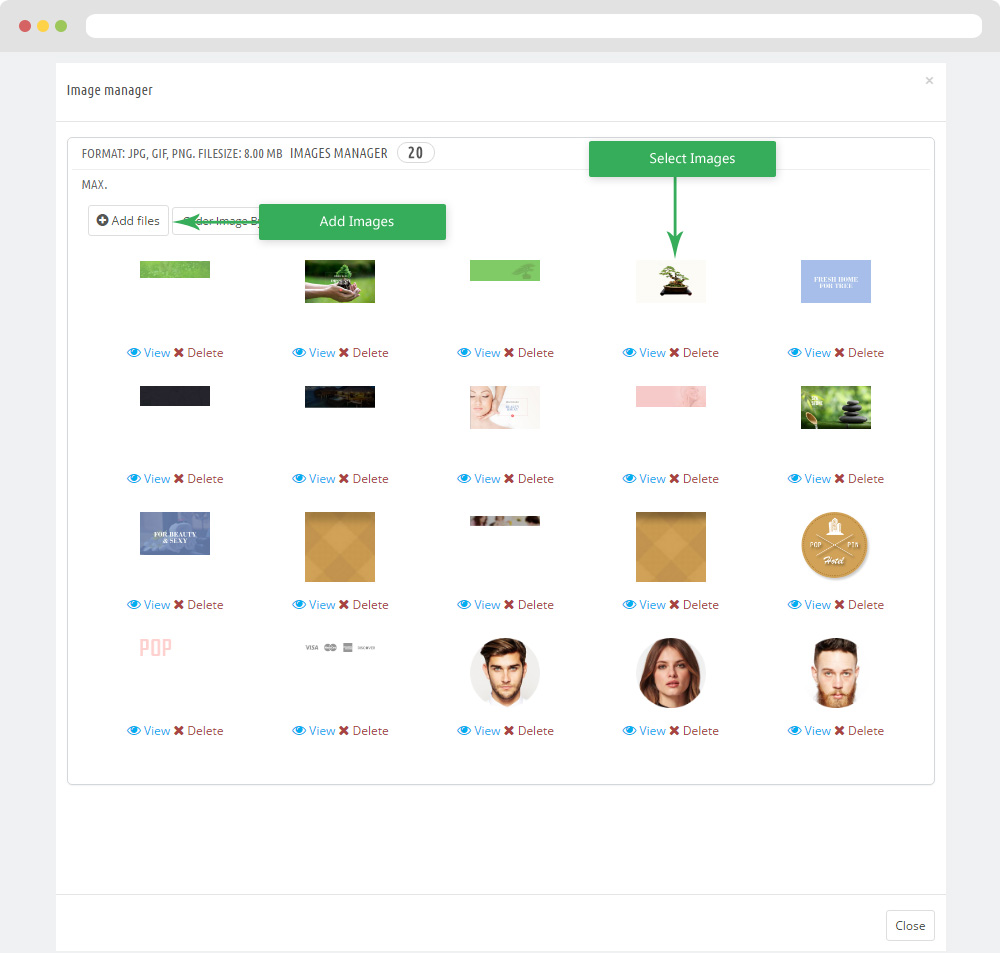Click the Close button at bottom right
Screen dimensions: 1000x953
[x=909, y=925]
